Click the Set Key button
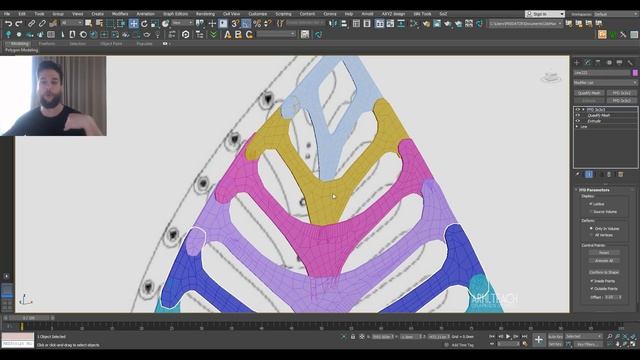The height and width of the screenshot is (360, 640). click(555, 344)
